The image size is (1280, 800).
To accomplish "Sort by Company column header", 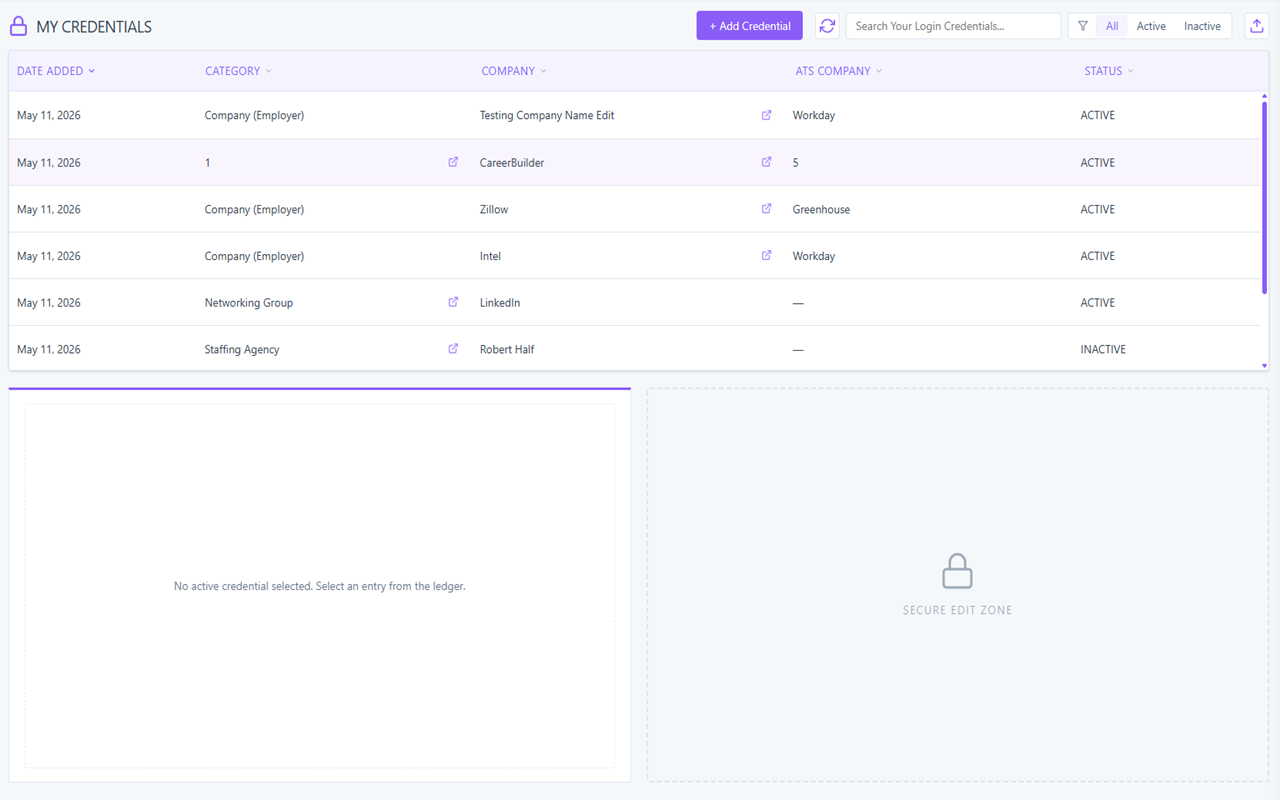I will (x=514, y=71).
